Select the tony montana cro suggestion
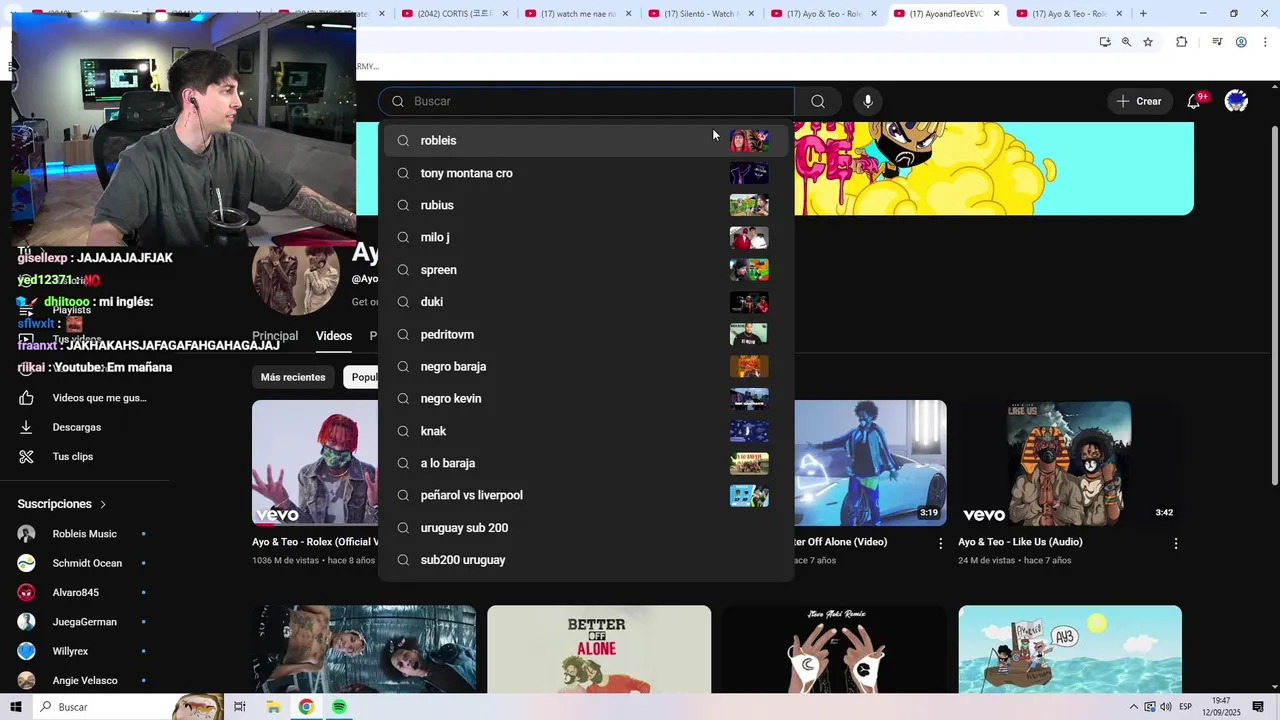 coord(586,173)
